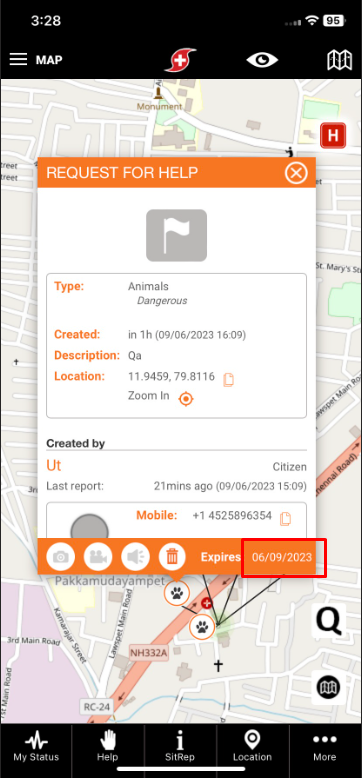Tap the Wi-Fi icon in status bar

click(311, 20)
